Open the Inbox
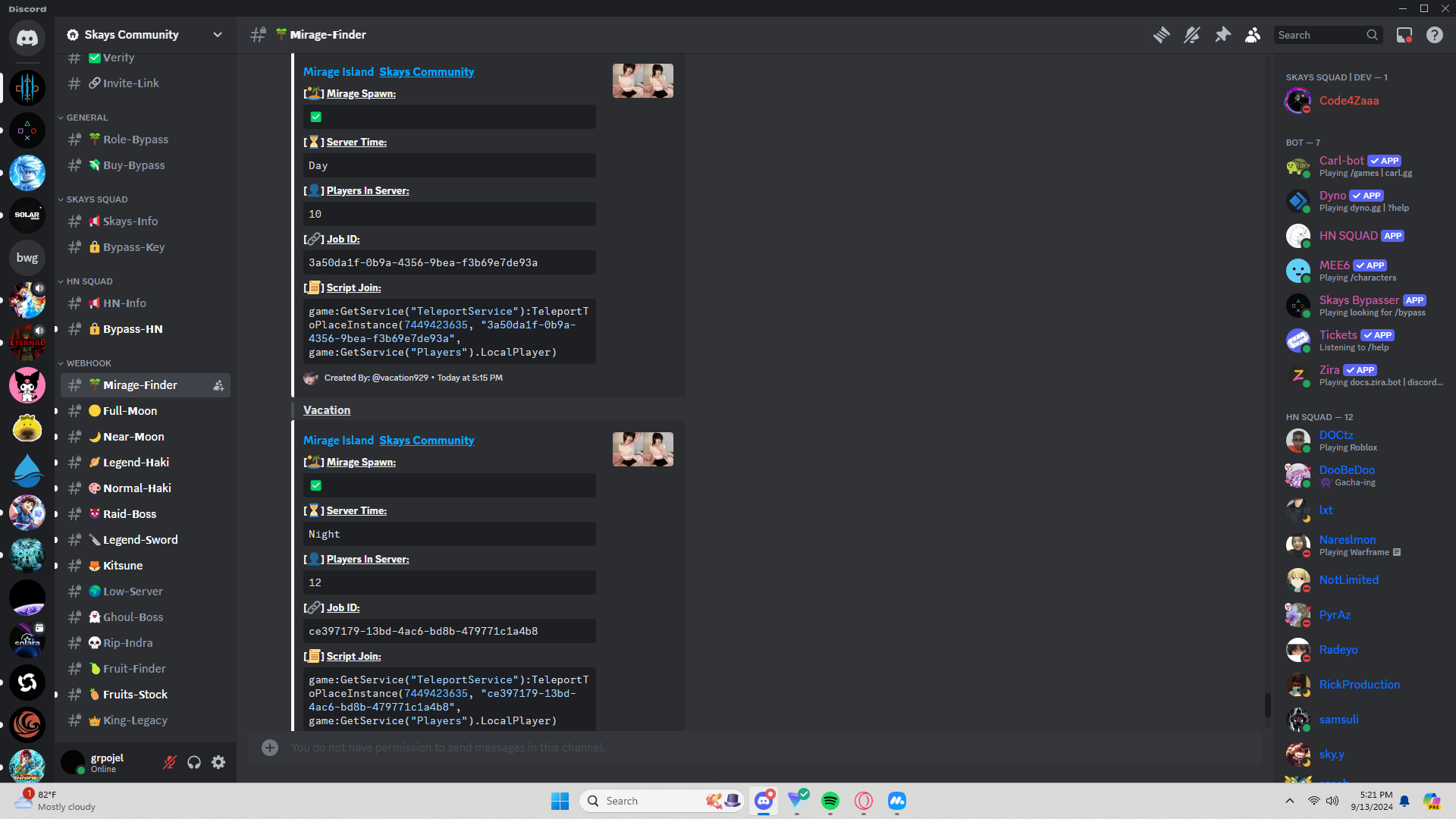This screenshot has height=819, width=1456. click(1404, 35)
